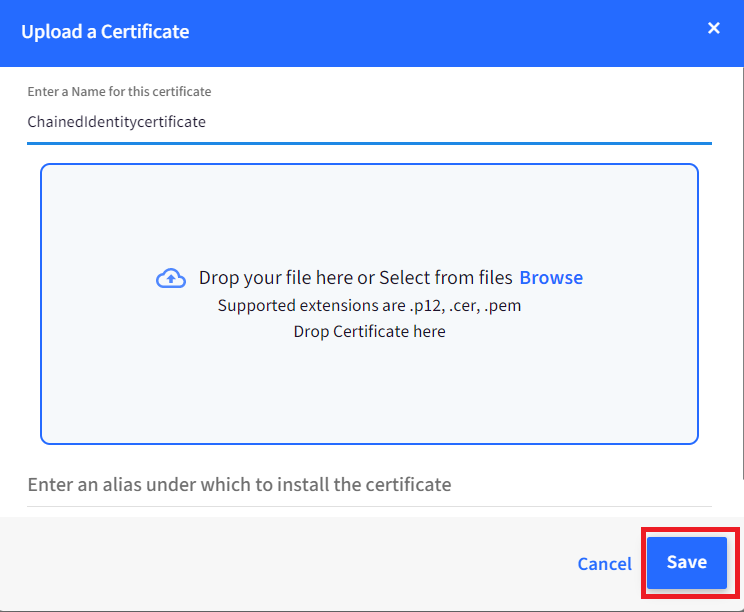Click the cloud upload icon
This screenshot has height=612, width=744.
171,278
